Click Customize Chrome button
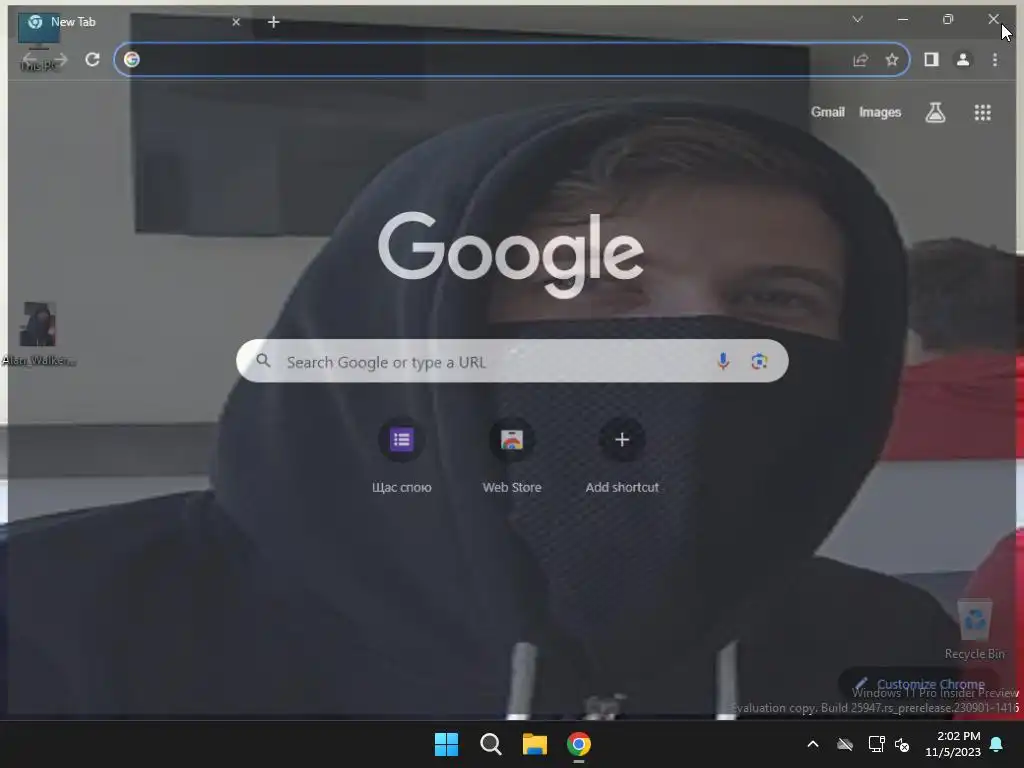Image resolution: width=1024 pixels, height=768 pixels. (x=920, y=684)
